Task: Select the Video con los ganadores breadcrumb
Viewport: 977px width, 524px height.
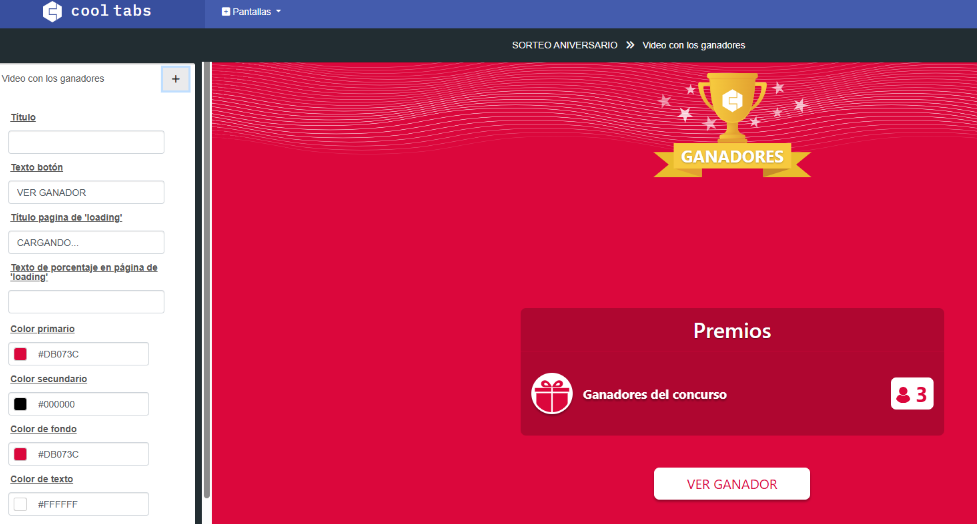Action: [693, 45]
